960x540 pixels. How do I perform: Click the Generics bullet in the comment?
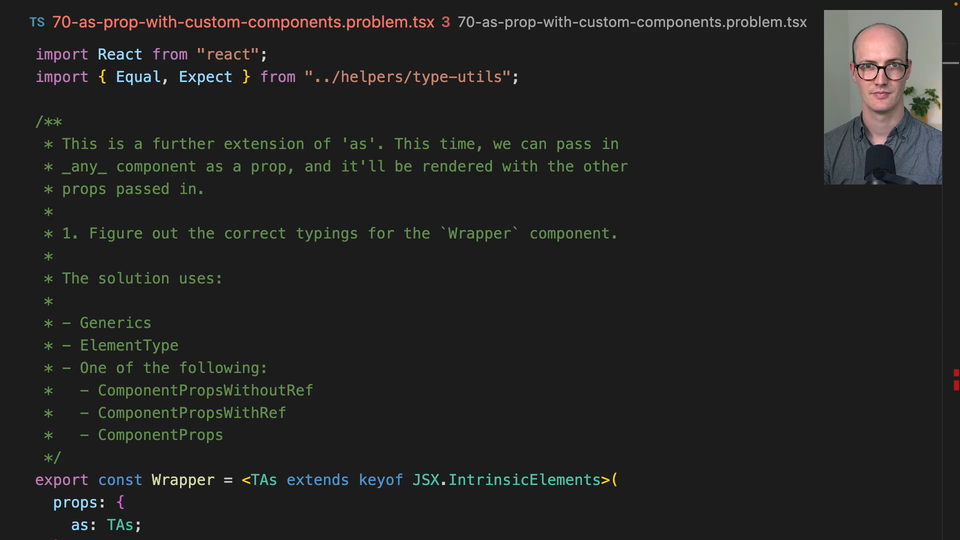coord(115,323)
